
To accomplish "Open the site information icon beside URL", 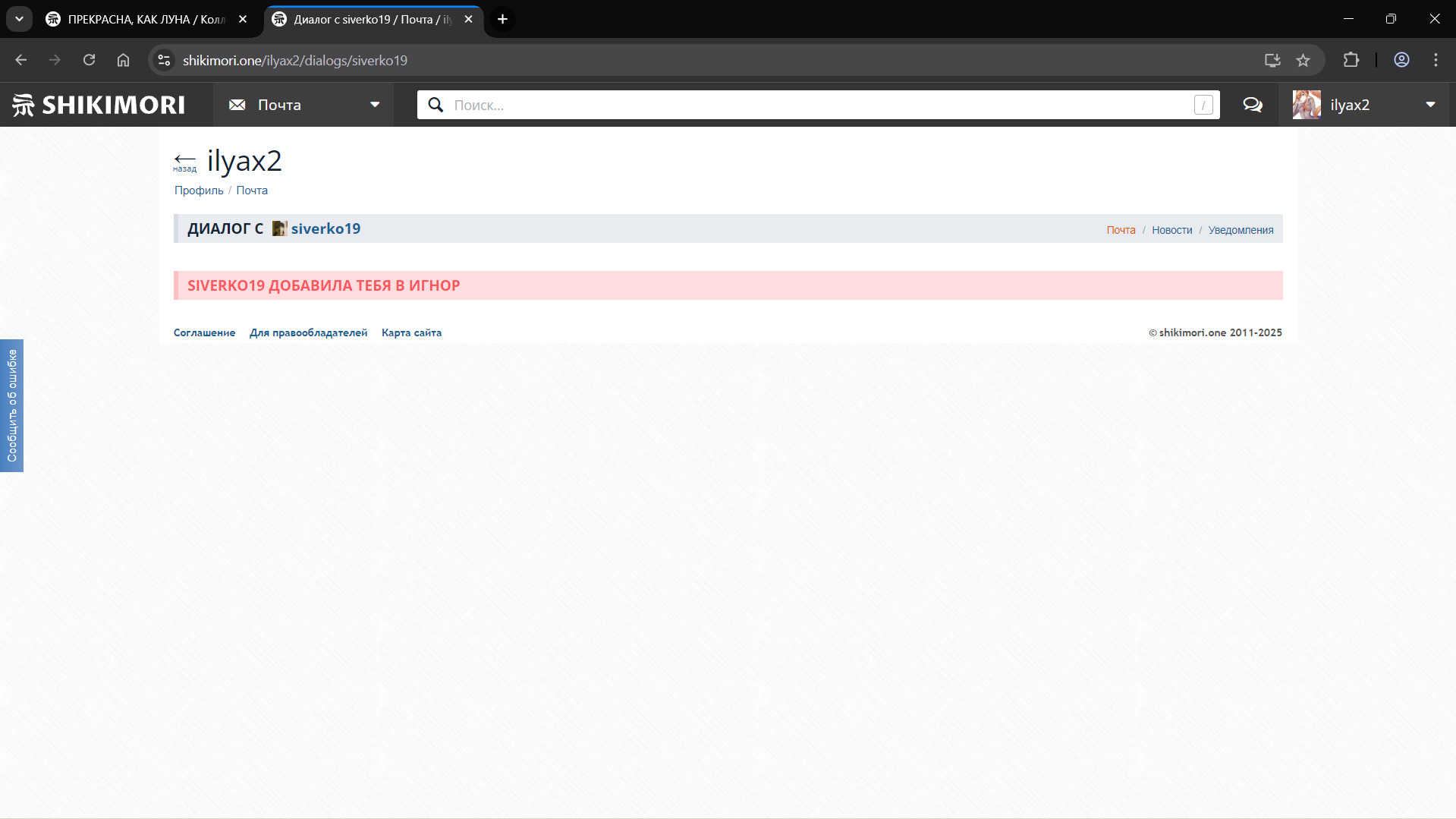I will pos(164,60).
